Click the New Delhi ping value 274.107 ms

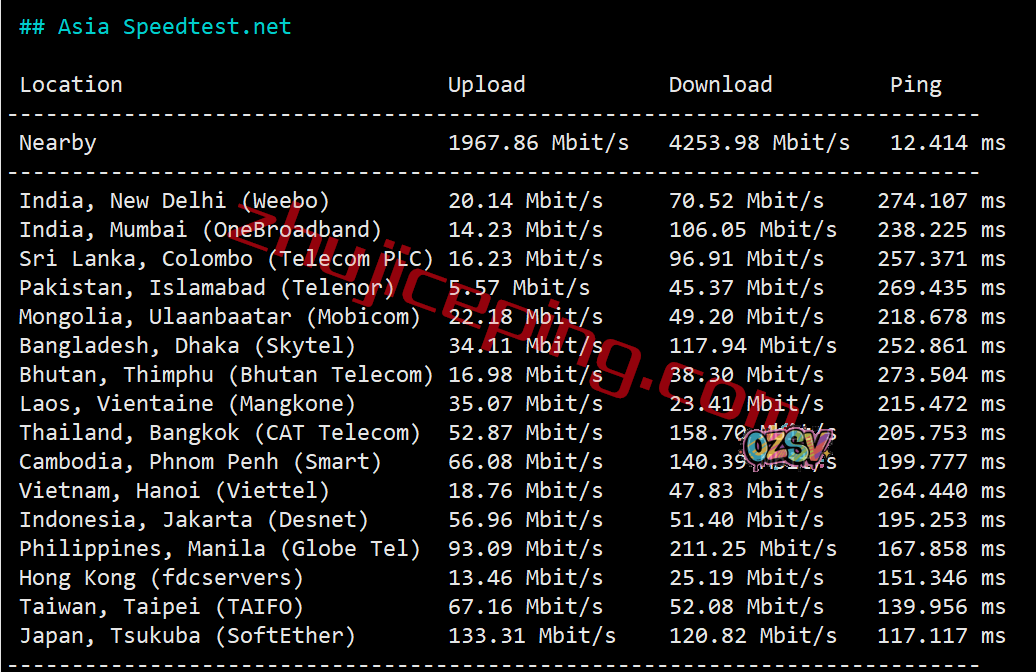click(941, 201)
